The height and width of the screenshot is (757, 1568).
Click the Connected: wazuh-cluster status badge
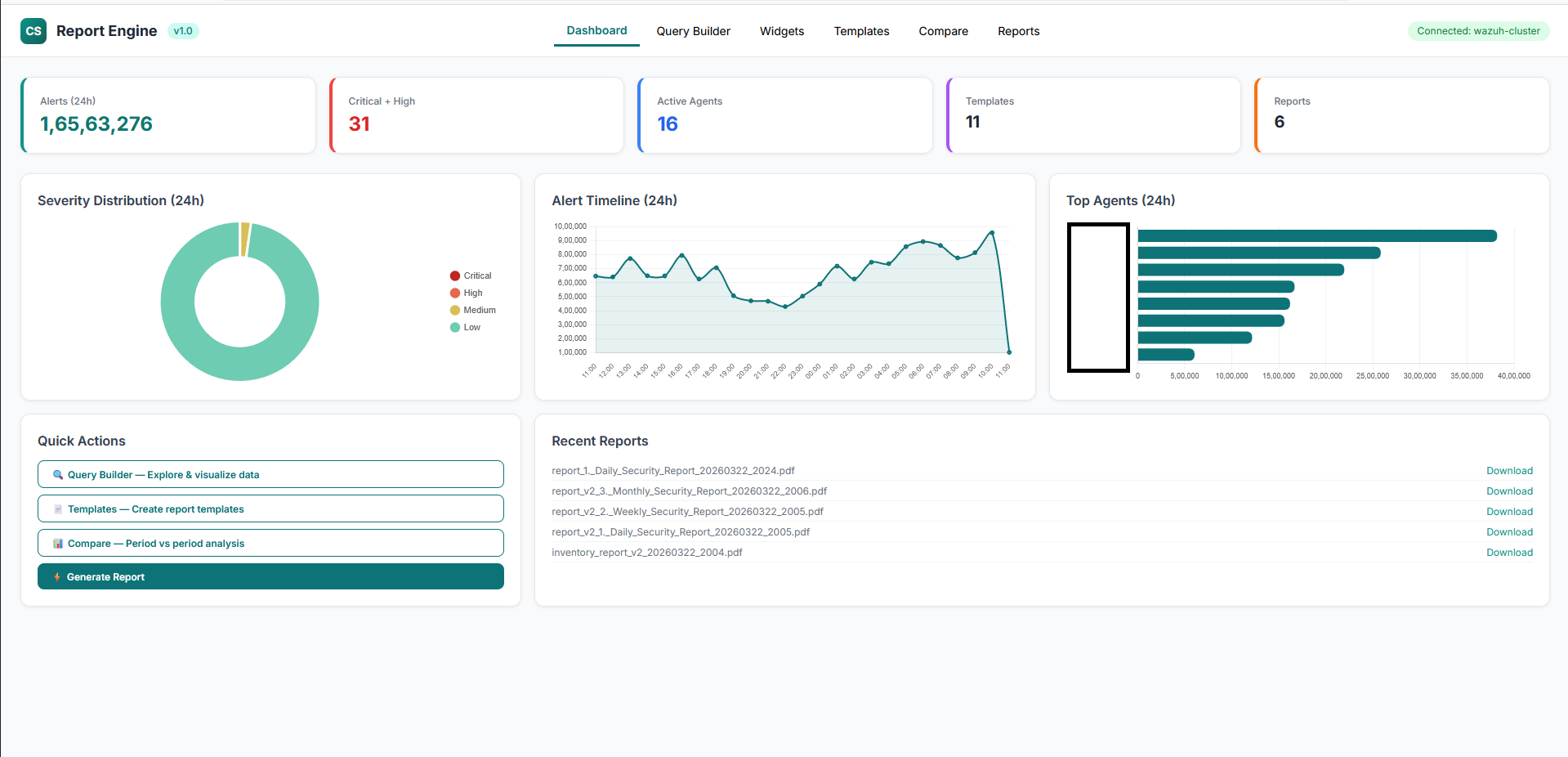click(x=1477, y=30)
